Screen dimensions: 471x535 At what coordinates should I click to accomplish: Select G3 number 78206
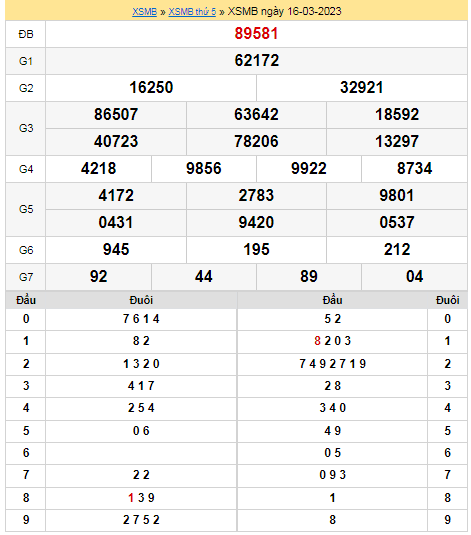(256, 141)
